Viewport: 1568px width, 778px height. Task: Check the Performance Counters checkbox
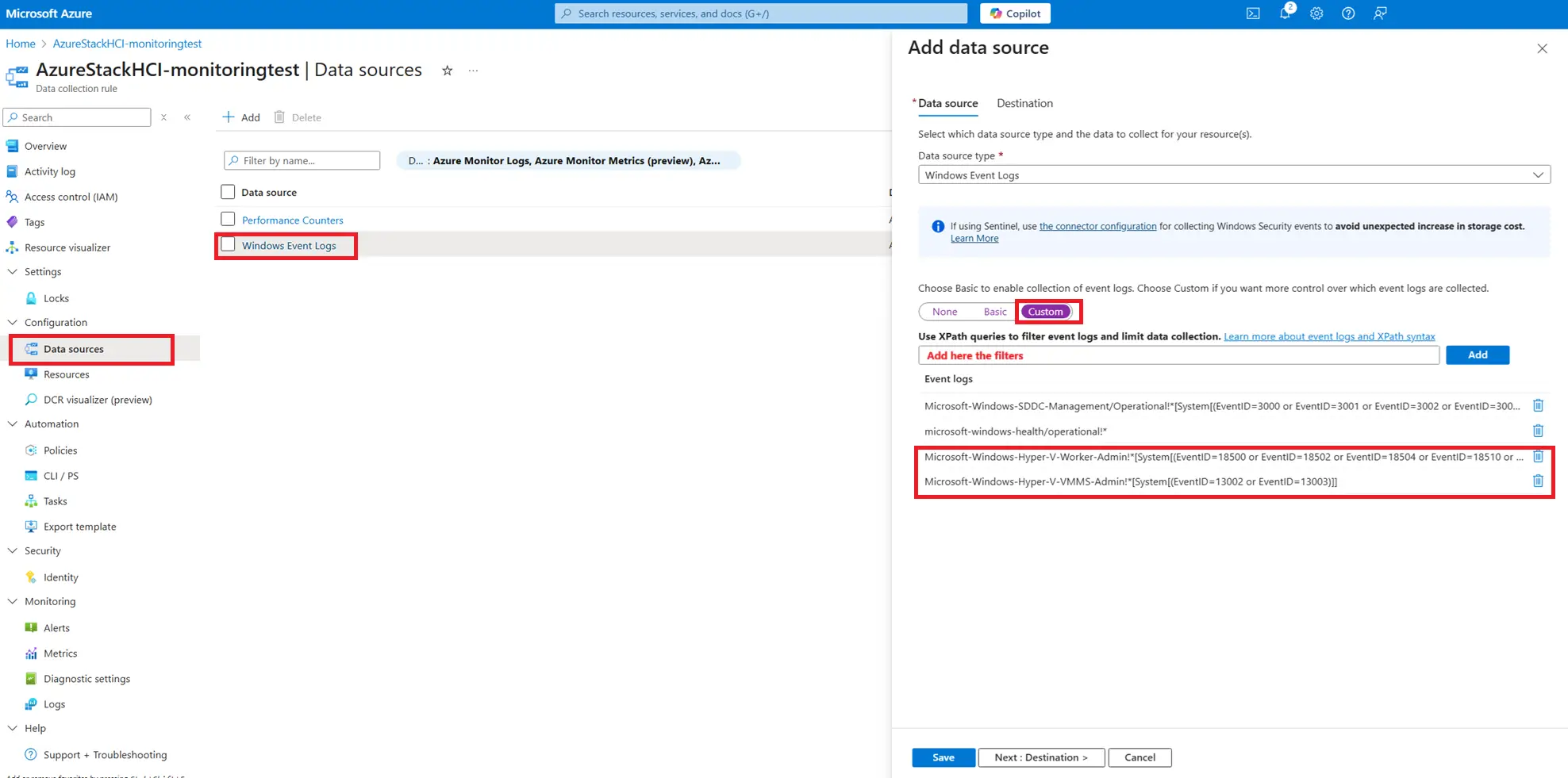(229, 220)
